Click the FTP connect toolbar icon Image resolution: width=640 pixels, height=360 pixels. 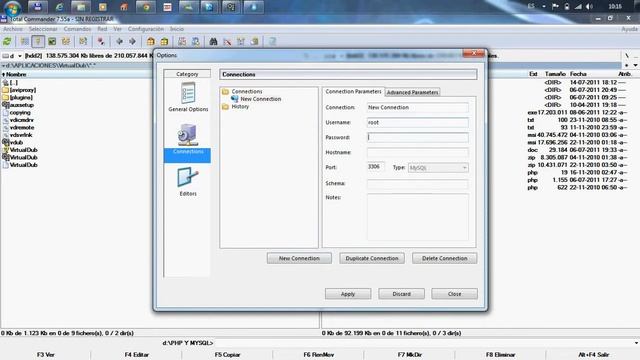[182, 42]
